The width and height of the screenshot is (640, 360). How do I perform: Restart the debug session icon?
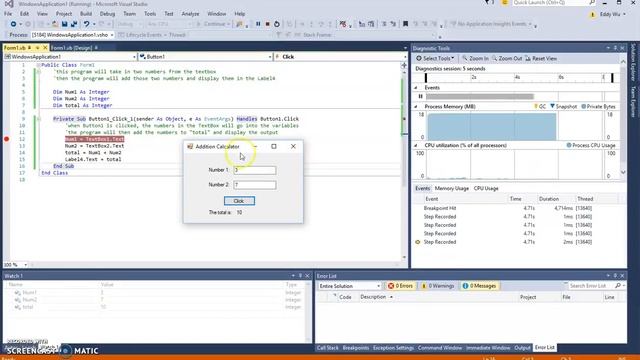point(277,24)
